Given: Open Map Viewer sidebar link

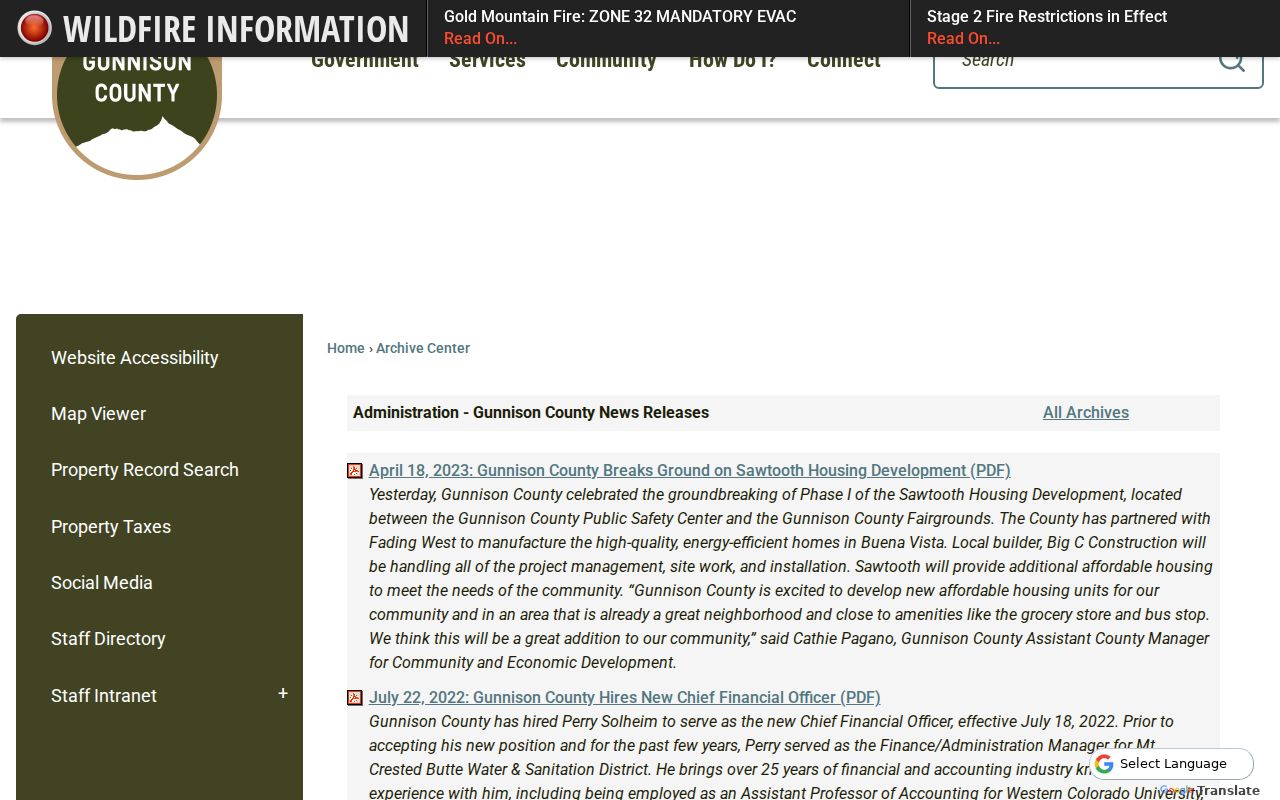Looking at the screenshot, I should point(98,414).
